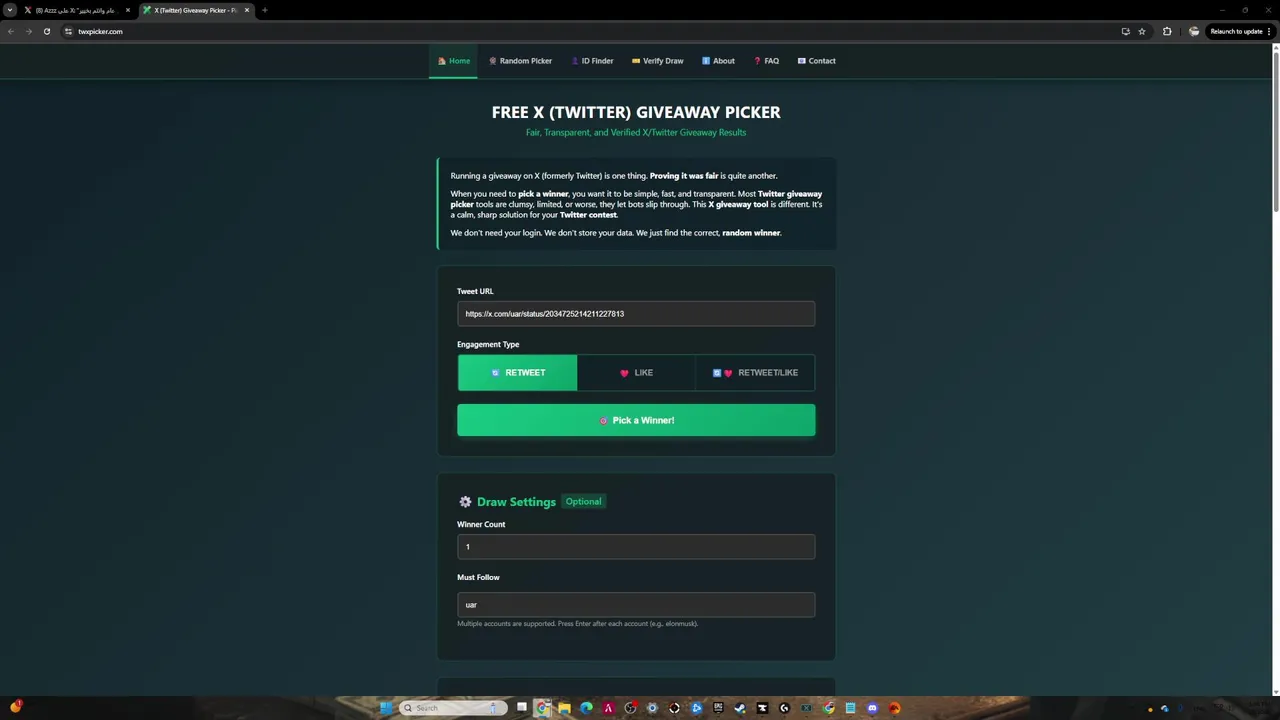Launch Microsoft Edge from the taskbar
This screenshot has height=720, width=1280.
click(x=586, y=708)
